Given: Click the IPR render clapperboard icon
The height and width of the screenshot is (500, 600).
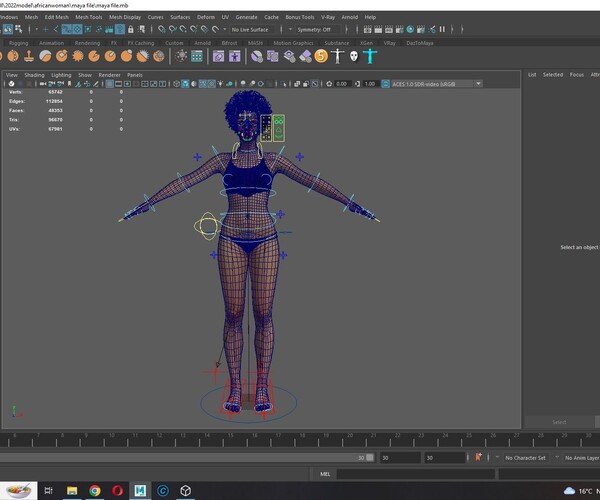Looking at the screenshot, I should [389, 29].
